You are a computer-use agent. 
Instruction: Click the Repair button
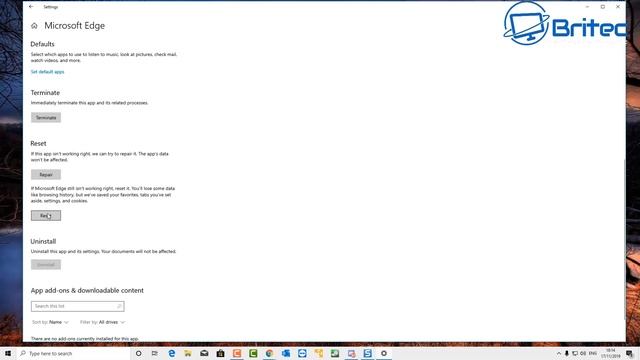tap(46, 175)
